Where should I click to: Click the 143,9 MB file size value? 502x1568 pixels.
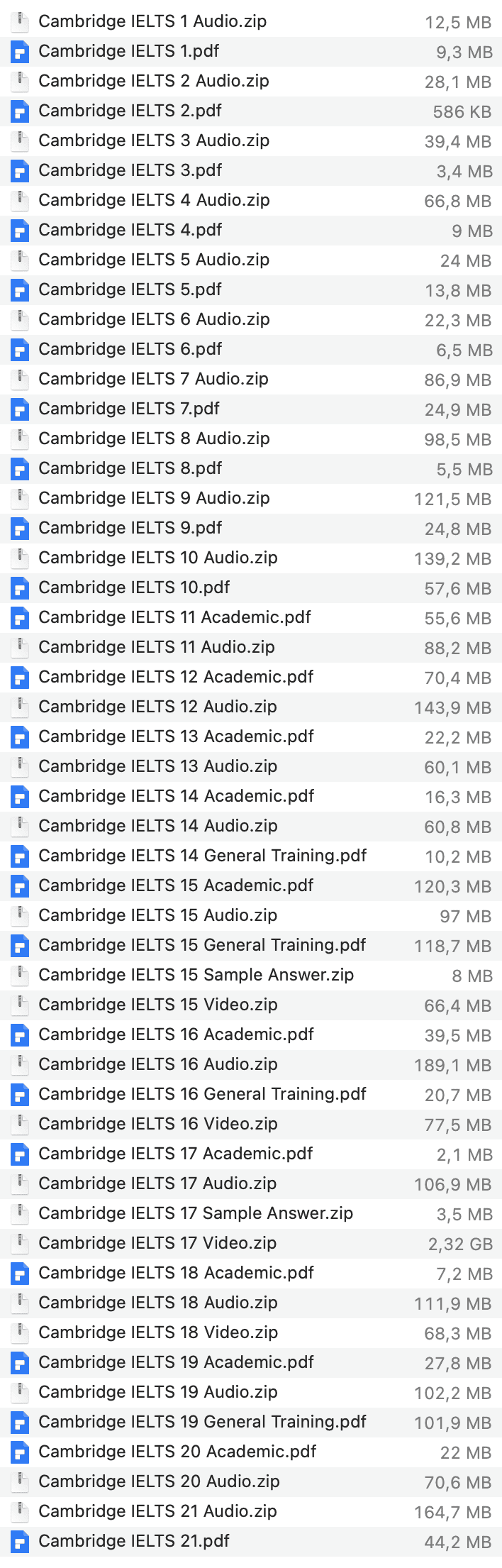pos(453,707)
